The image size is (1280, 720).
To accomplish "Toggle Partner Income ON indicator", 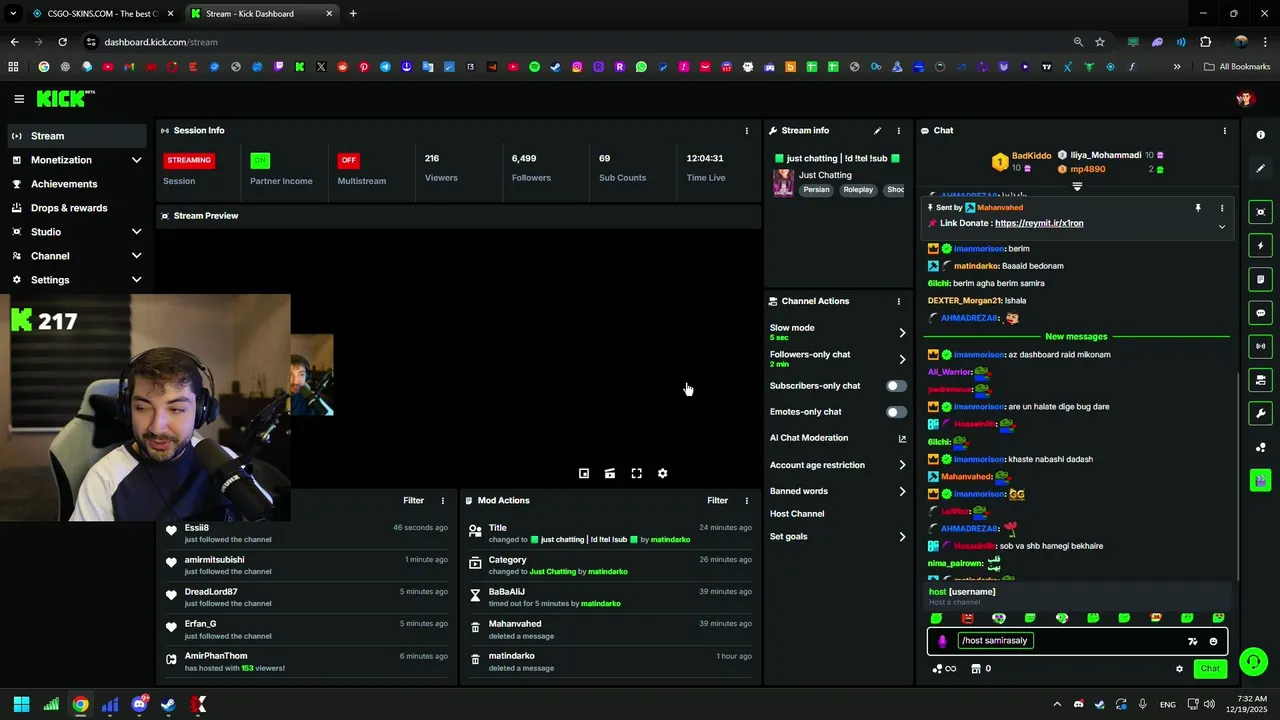I will (260, 160).
